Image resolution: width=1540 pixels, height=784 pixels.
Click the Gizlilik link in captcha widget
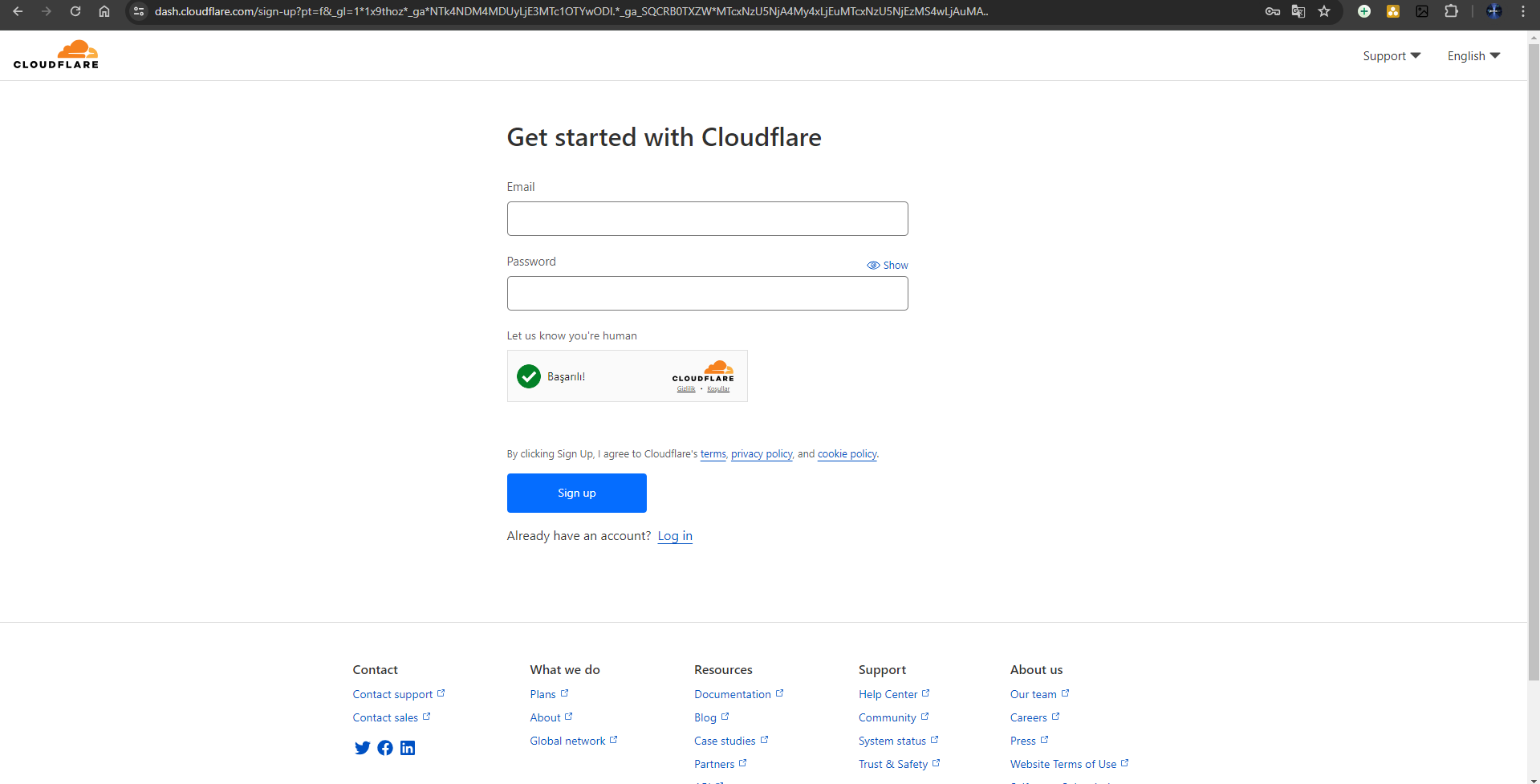[x=686, y=389]
